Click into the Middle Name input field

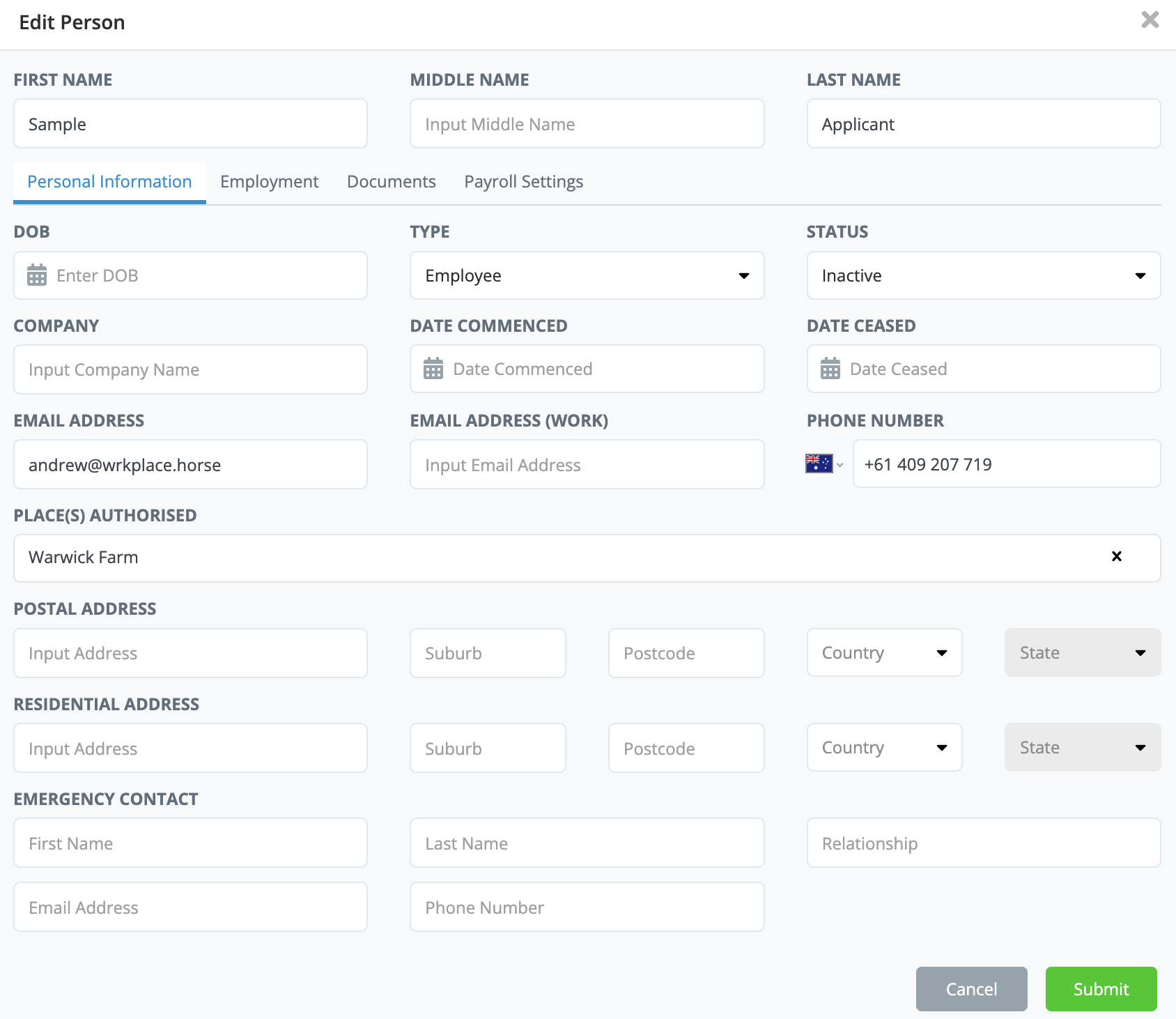pyautogui.click(x=587, y=124)
